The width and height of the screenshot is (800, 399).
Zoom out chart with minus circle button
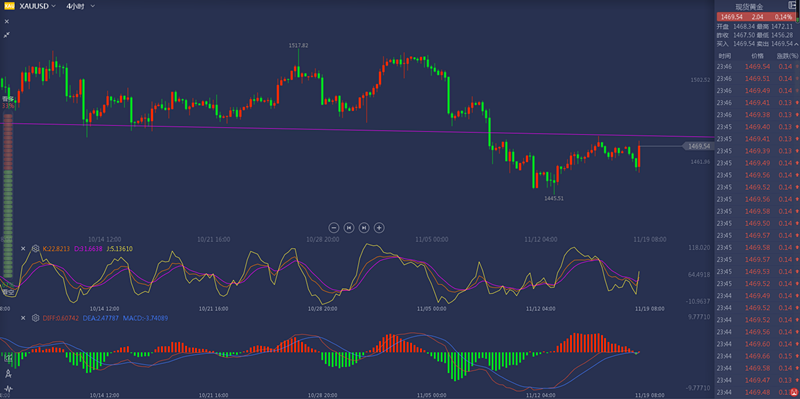(x=334, y=228)
